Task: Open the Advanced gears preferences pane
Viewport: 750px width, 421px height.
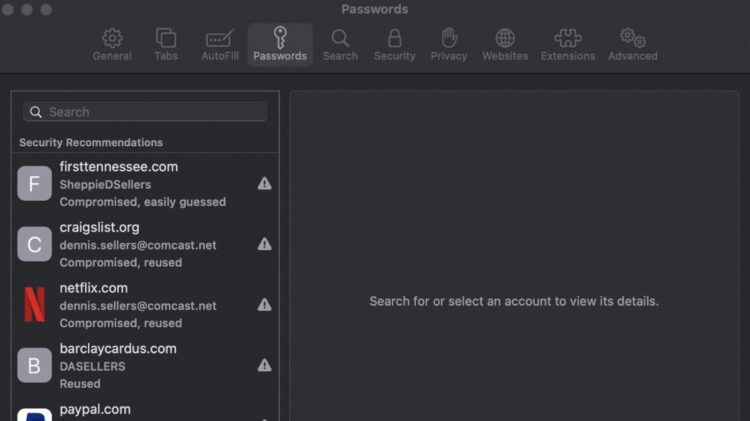Action: click(632, 45)
